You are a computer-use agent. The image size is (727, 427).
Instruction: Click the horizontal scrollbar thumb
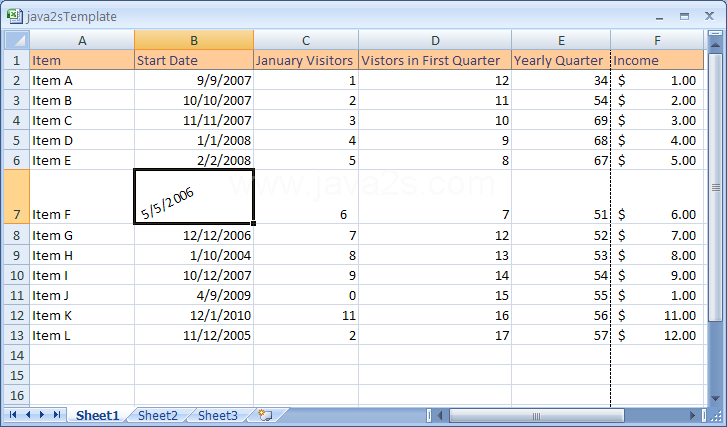click(x=536, y=415)
